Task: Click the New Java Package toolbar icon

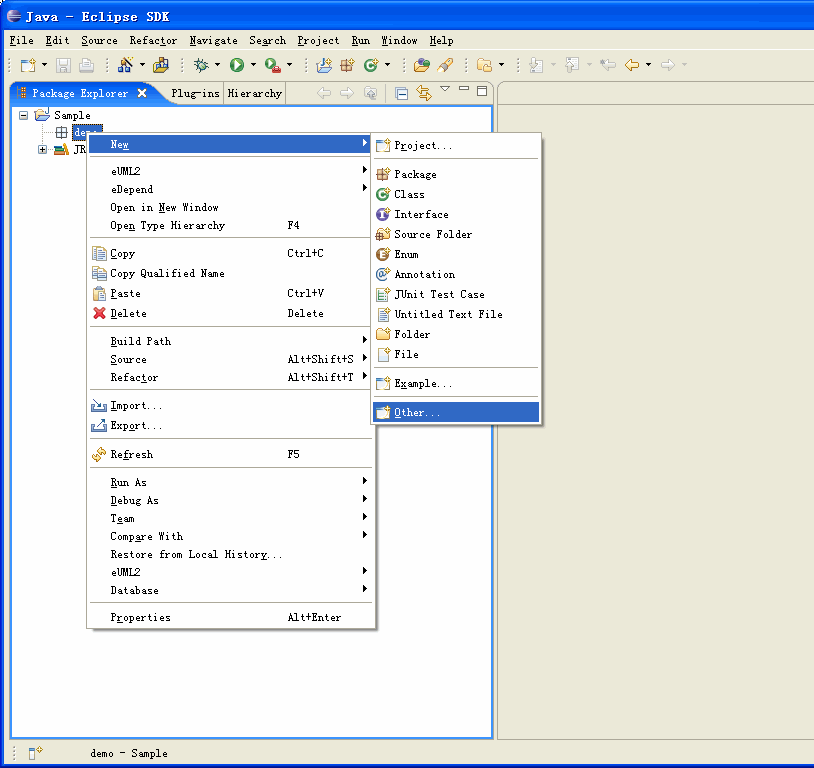Action: tap(347, 65)
